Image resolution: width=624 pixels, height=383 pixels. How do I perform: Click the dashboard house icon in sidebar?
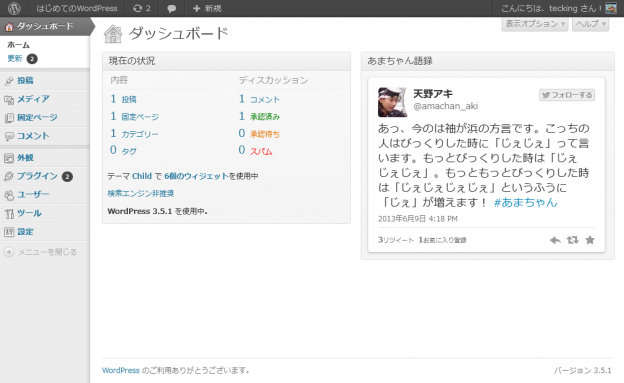tap(9, 27)
